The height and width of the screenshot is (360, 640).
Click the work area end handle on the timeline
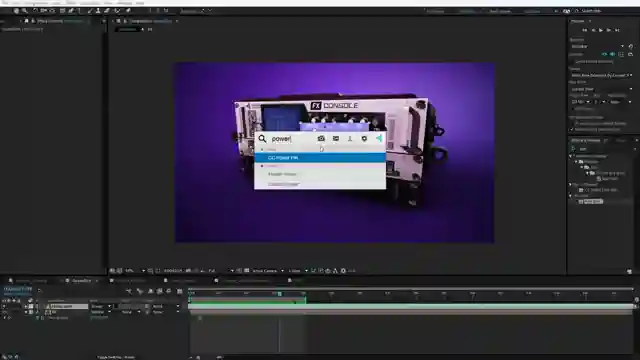(x=305, y=300)
